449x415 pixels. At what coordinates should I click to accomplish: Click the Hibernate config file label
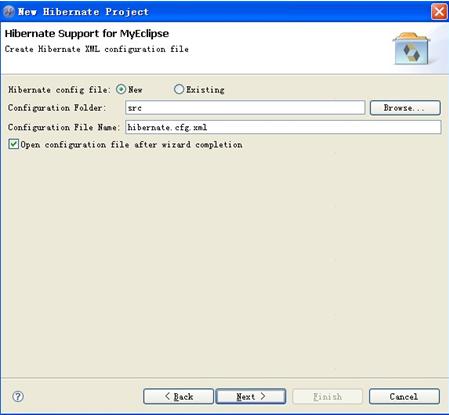(59, 90)
